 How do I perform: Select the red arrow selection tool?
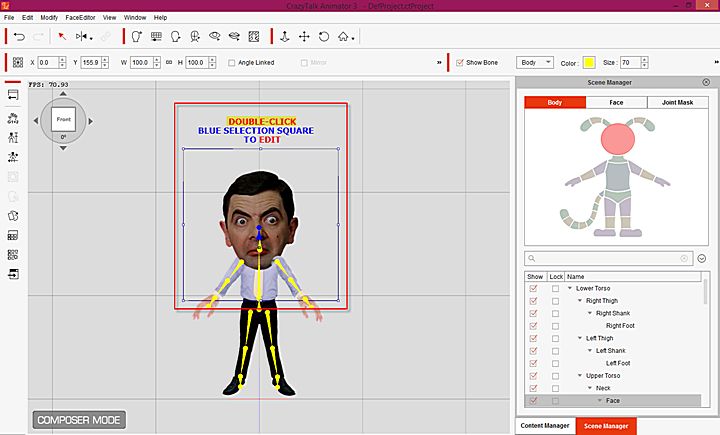(x=61, y=37)
